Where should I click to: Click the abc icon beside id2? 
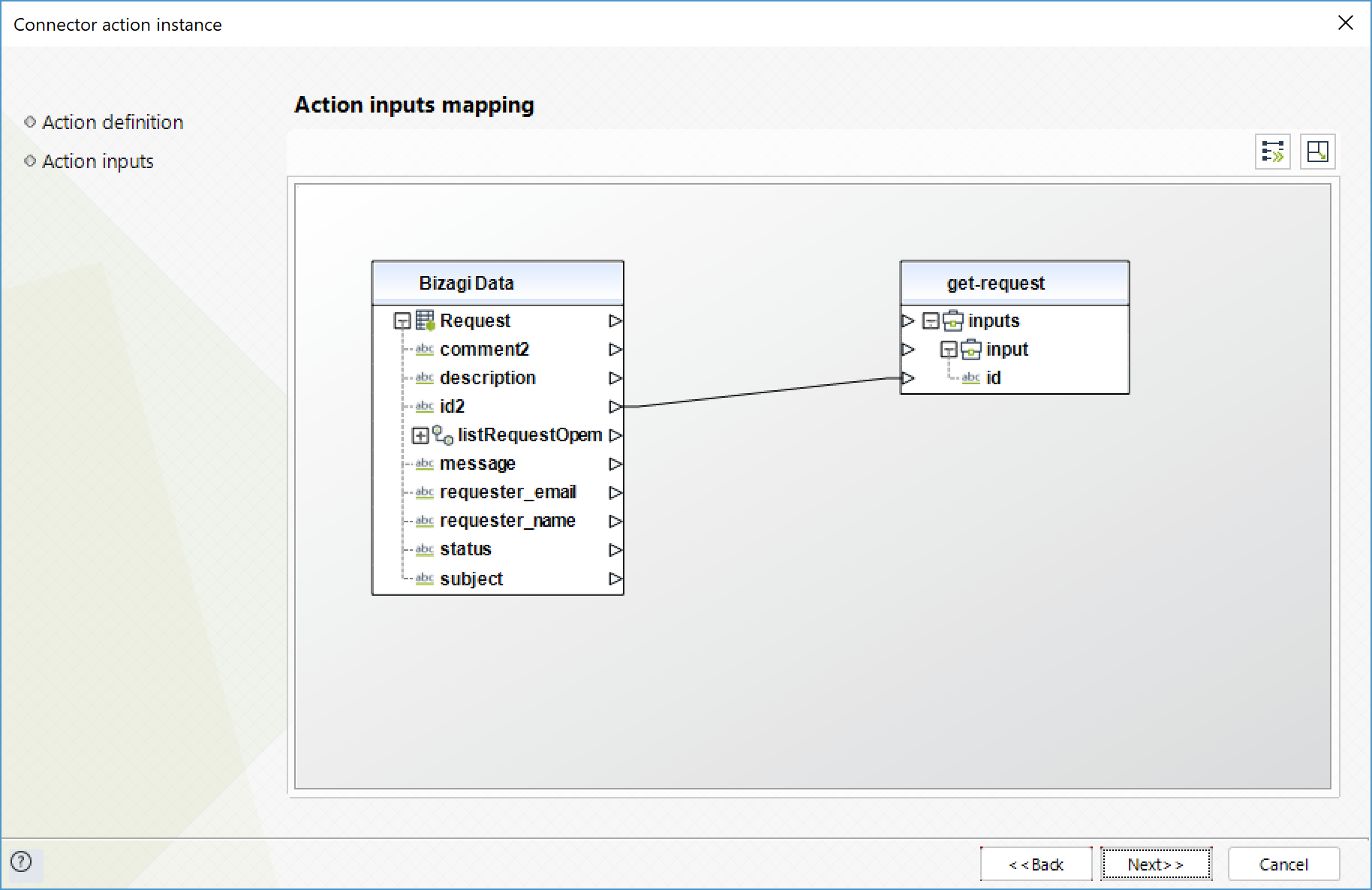[x=425, y=407]
